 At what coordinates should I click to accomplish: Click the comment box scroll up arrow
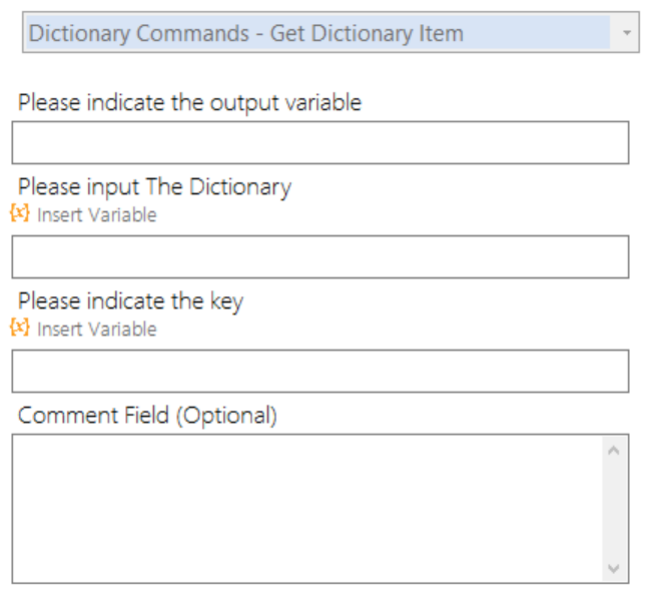point(614,450)
